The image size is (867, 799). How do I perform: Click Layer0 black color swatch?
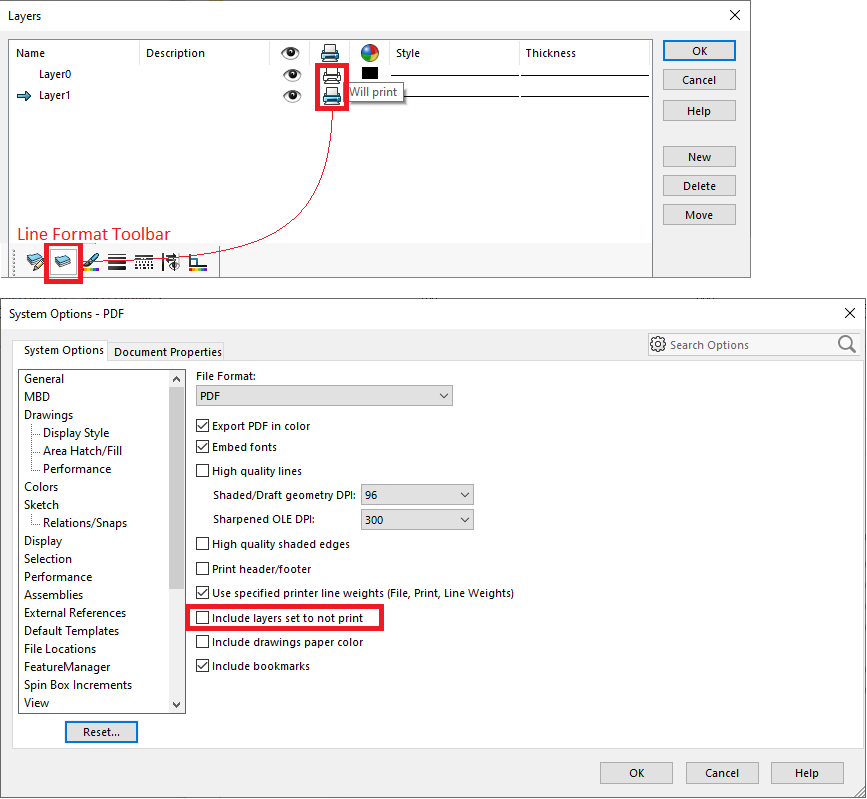[370, 74]
